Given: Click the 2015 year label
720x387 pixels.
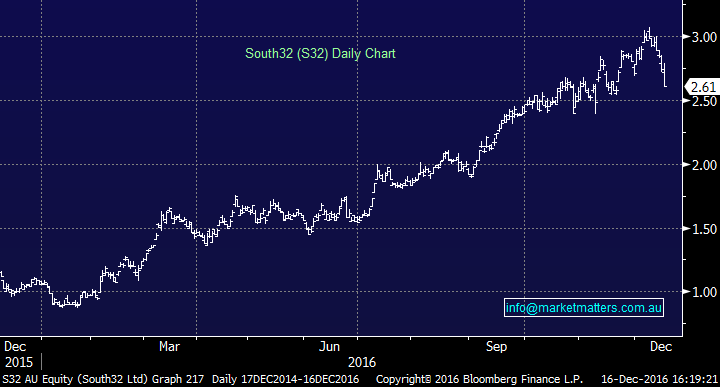Looking at the screenshot, I should pyautogui.click(x=19, y=362).
